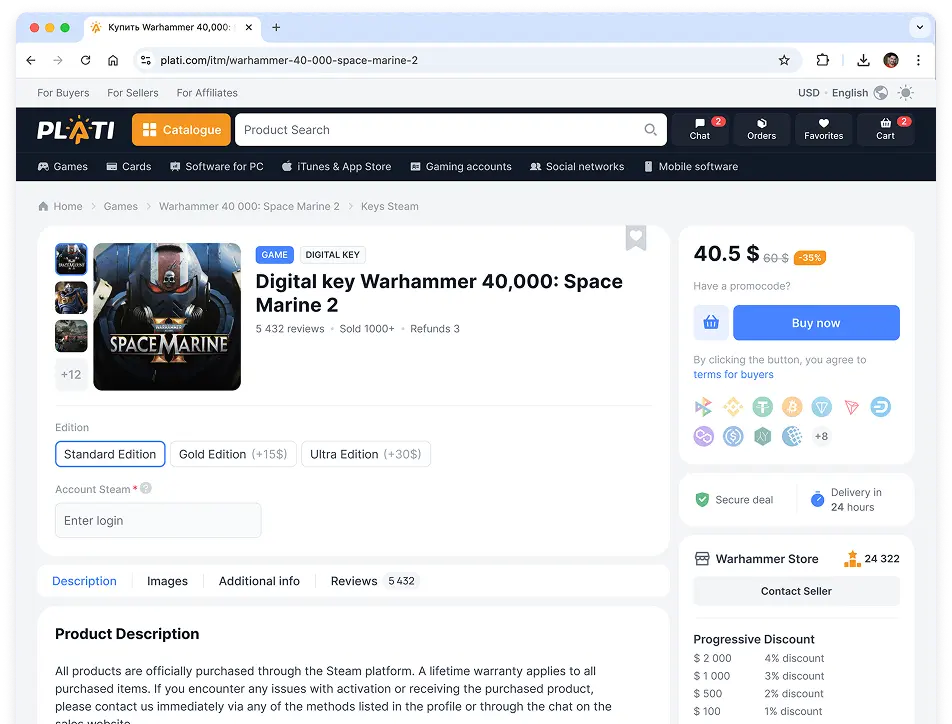Viewport: 952px width, 724px height.
Task: Go to Games breadcrumb
Action: pos(120,207)
